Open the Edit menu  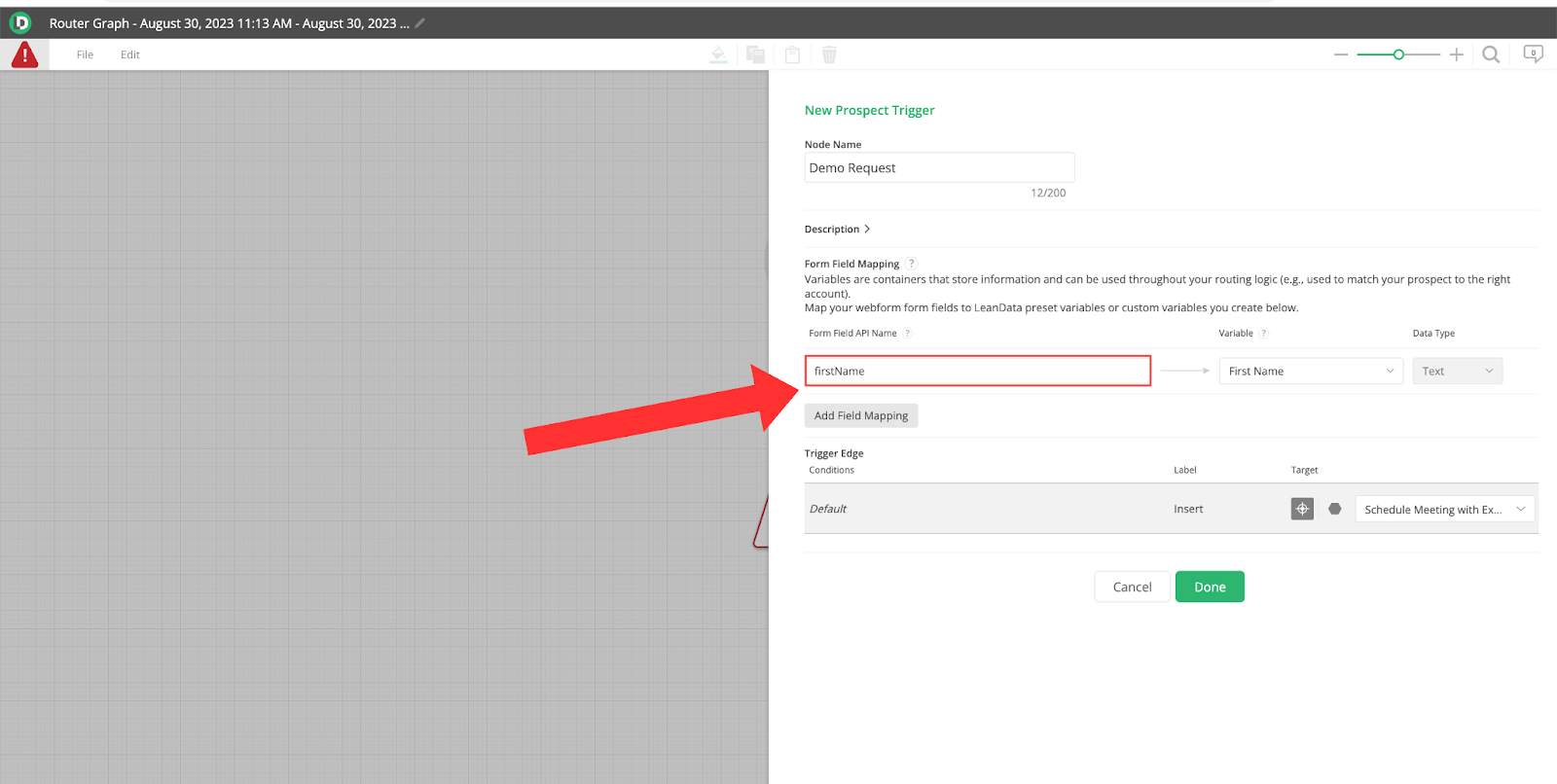[x=130, y=54]
